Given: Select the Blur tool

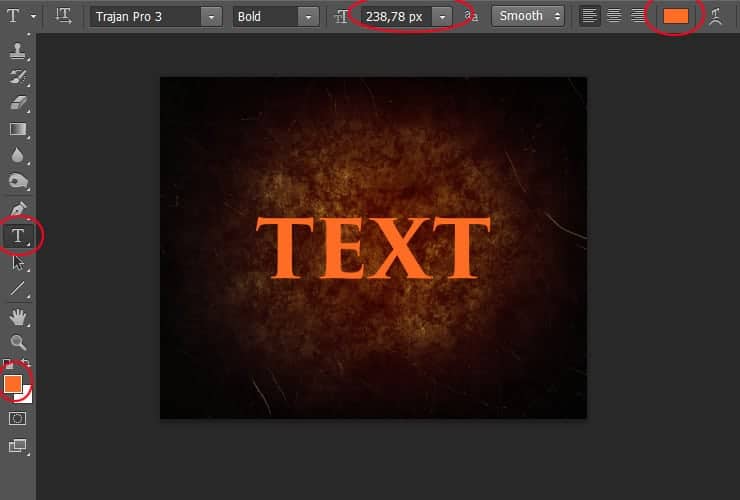Looking at the screenshot, I should click(x=18, y=155).
